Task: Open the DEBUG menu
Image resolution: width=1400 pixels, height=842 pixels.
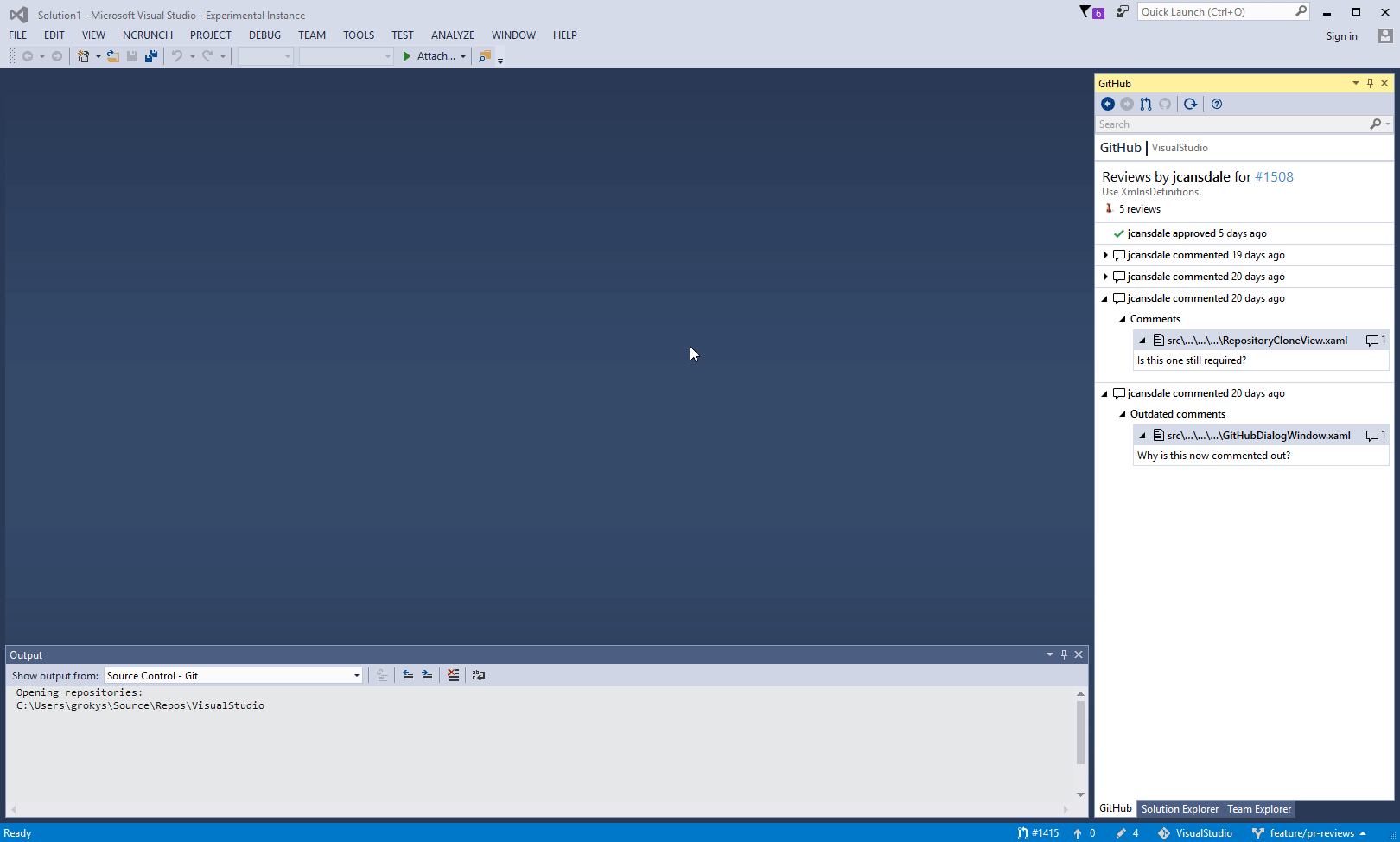Action: 264,35
